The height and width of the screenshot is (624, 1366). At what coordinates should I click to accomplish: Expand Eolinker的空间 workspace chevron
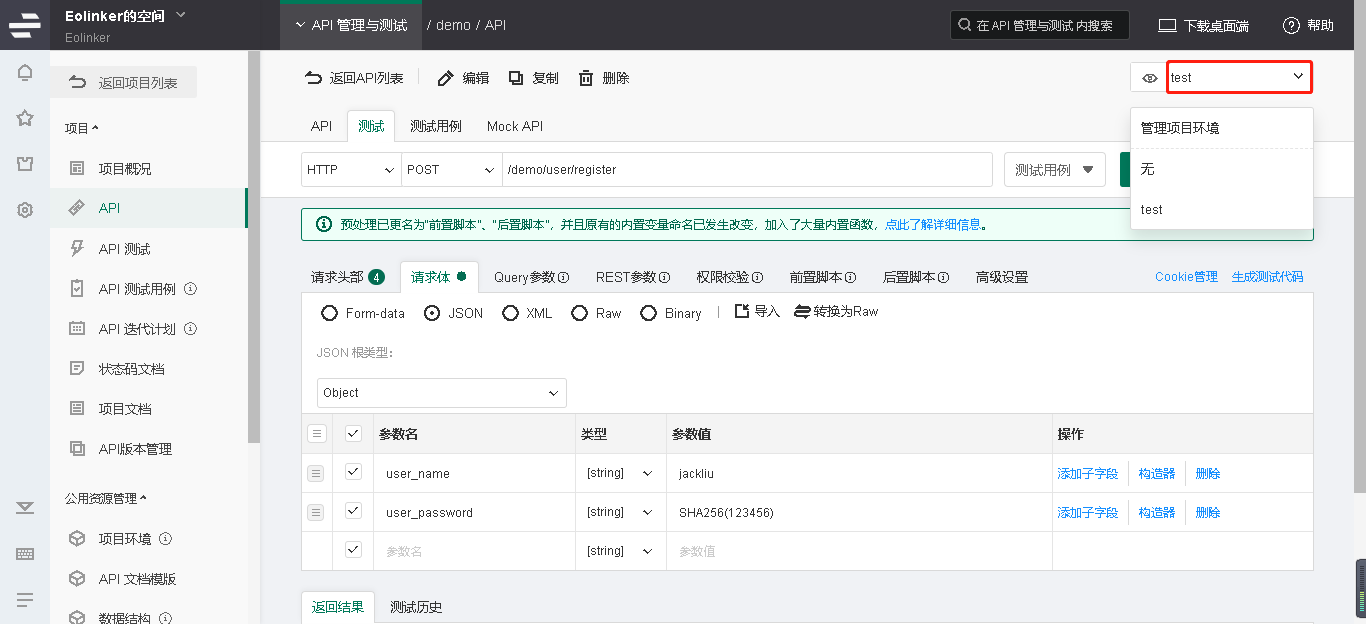pos(180,15)
